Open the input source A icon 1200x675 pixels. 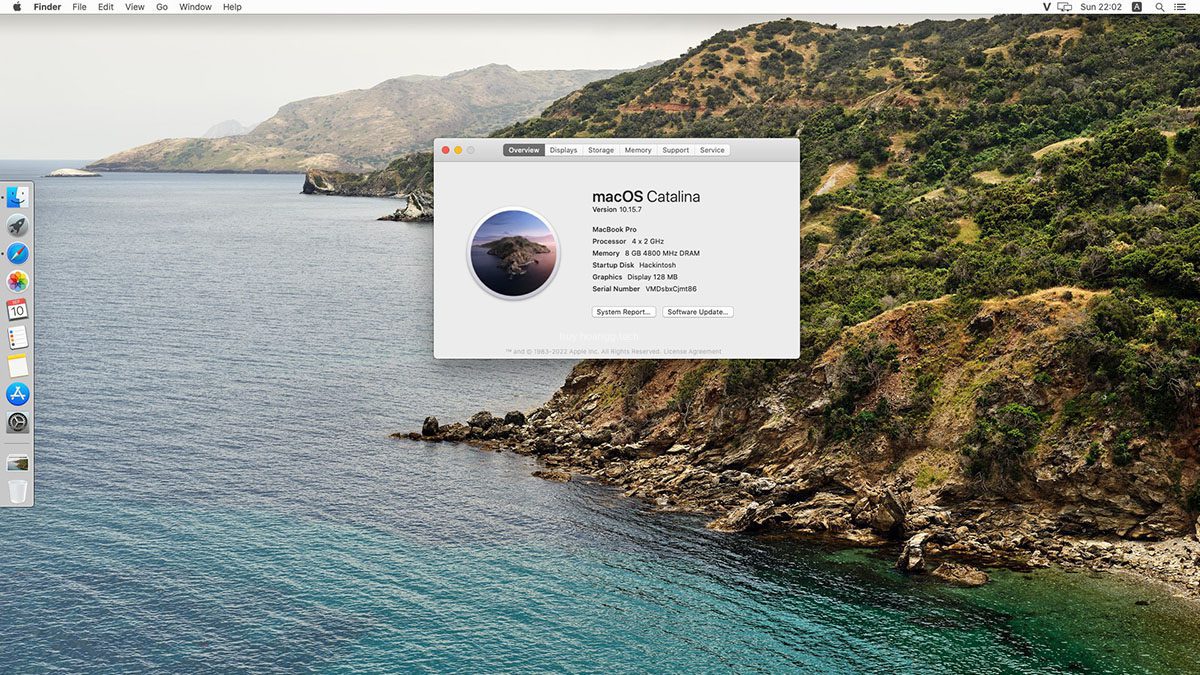coord(1137,7)
